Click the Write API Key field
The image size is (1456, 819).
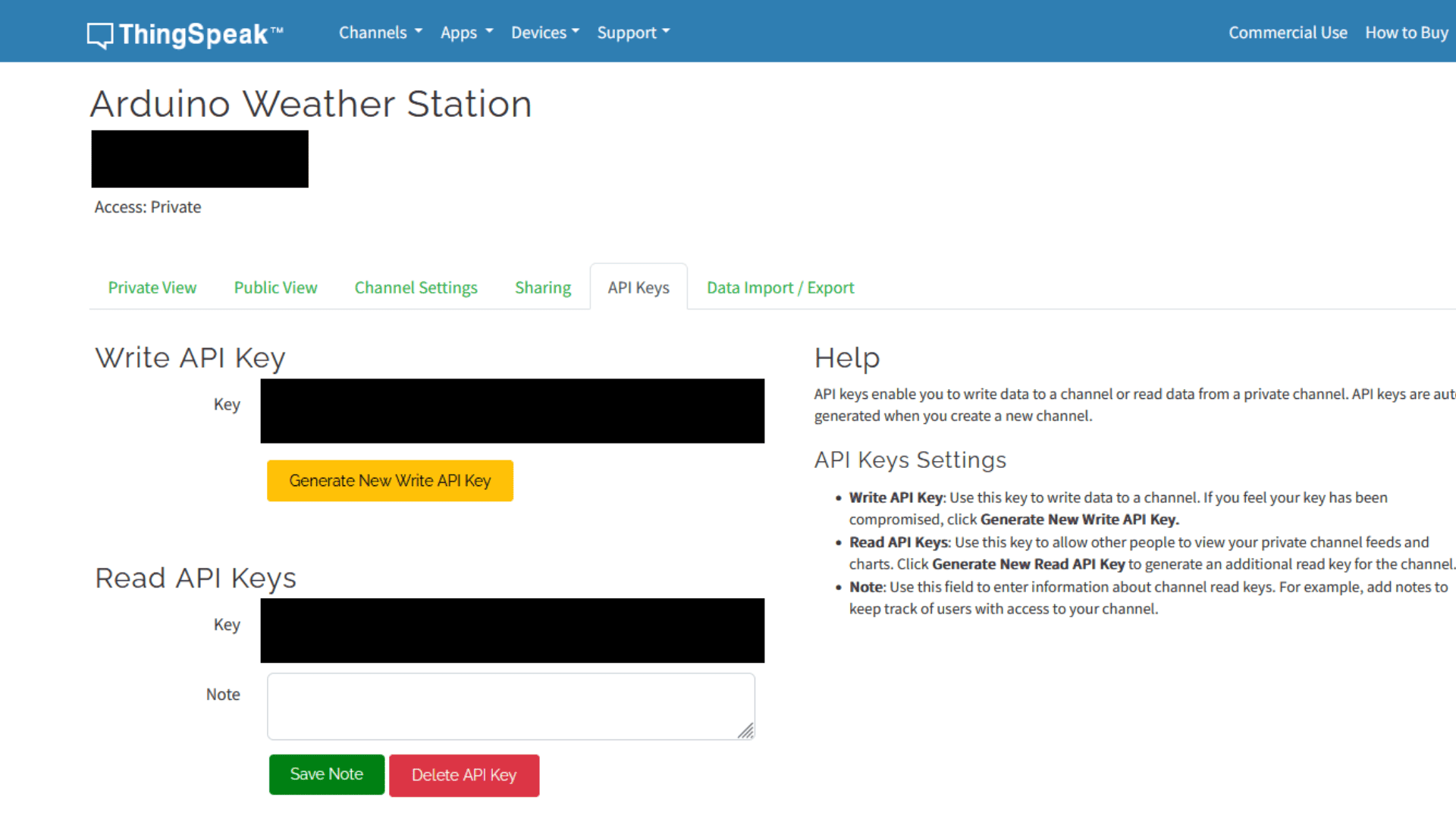click(x=513, y=411)
